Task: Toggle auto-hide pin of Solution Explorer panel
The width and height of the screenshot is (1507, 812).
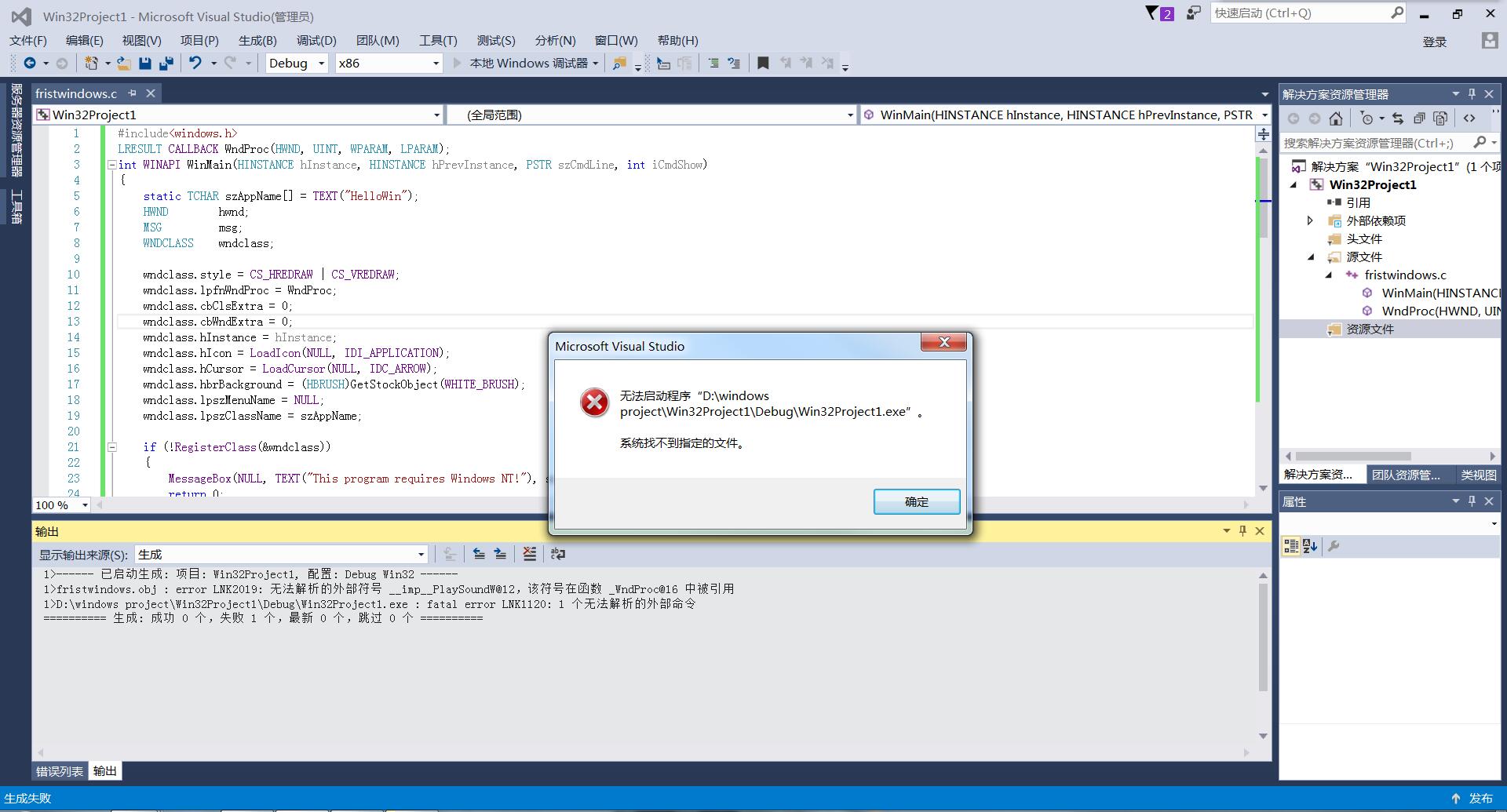Action: click(1472, 94)
